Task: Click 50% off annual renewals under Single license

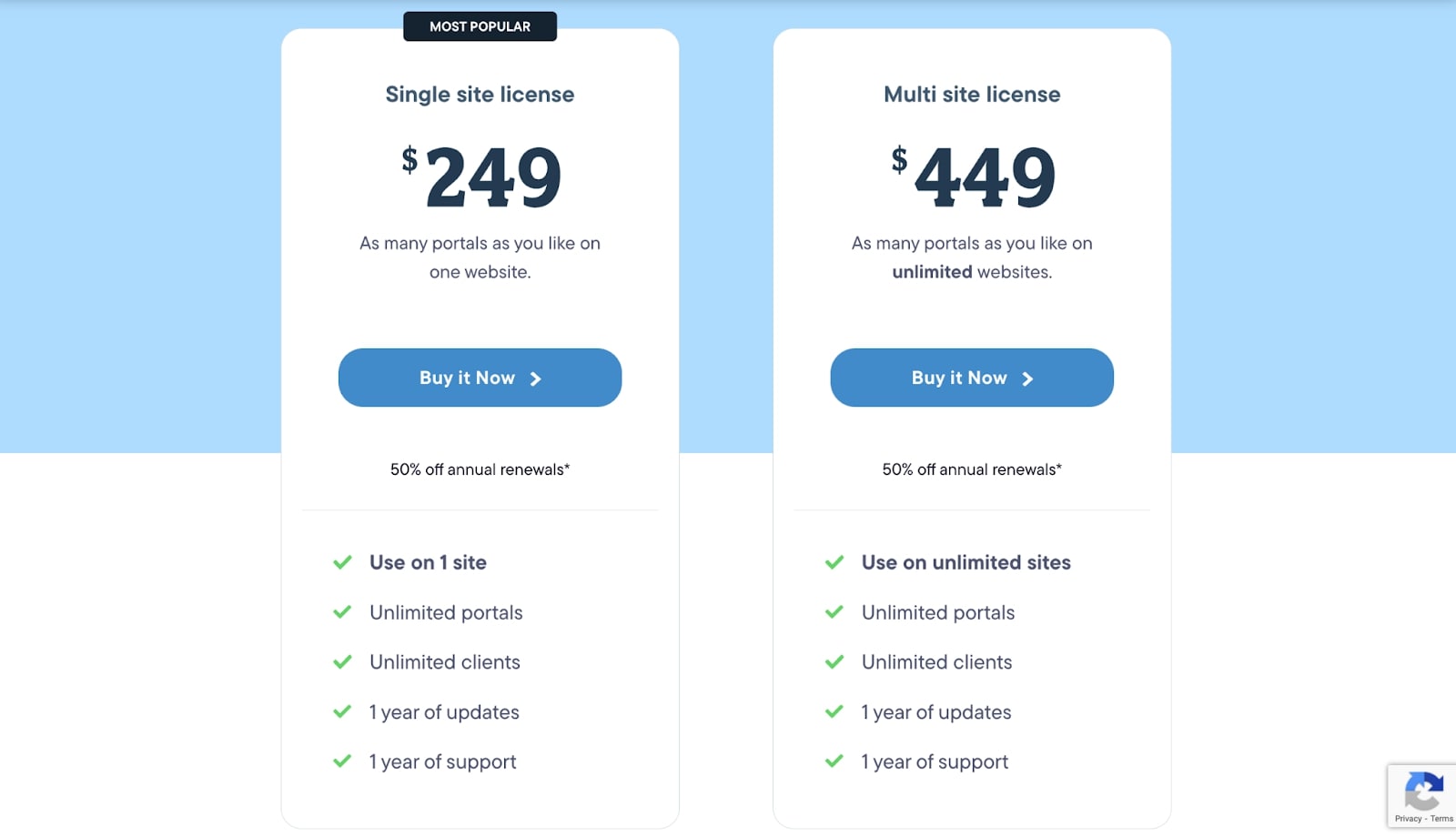Action: click(x=480, y=469)
